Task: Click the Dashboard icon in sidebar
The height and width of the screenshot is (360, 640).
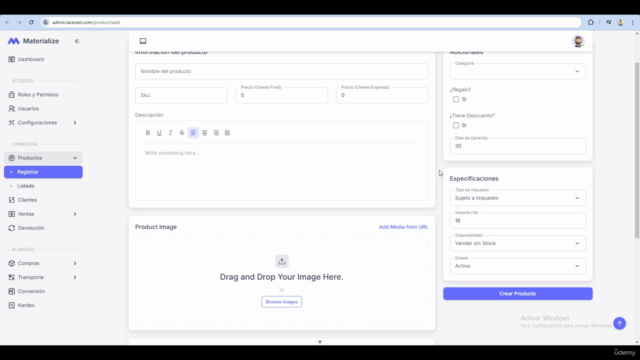Action: 11,59
